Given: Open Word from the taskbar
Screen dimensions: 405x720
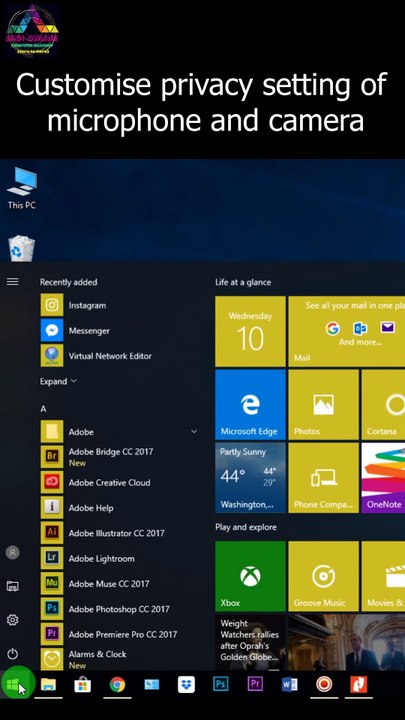Looking at the screenshot, I should (289, 685).
